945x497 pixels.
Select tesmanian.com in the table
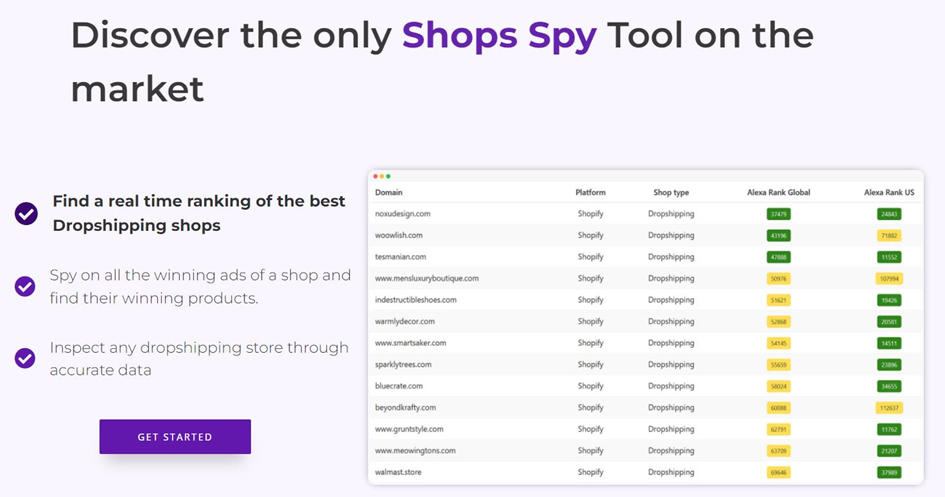[x=400, y=257]
